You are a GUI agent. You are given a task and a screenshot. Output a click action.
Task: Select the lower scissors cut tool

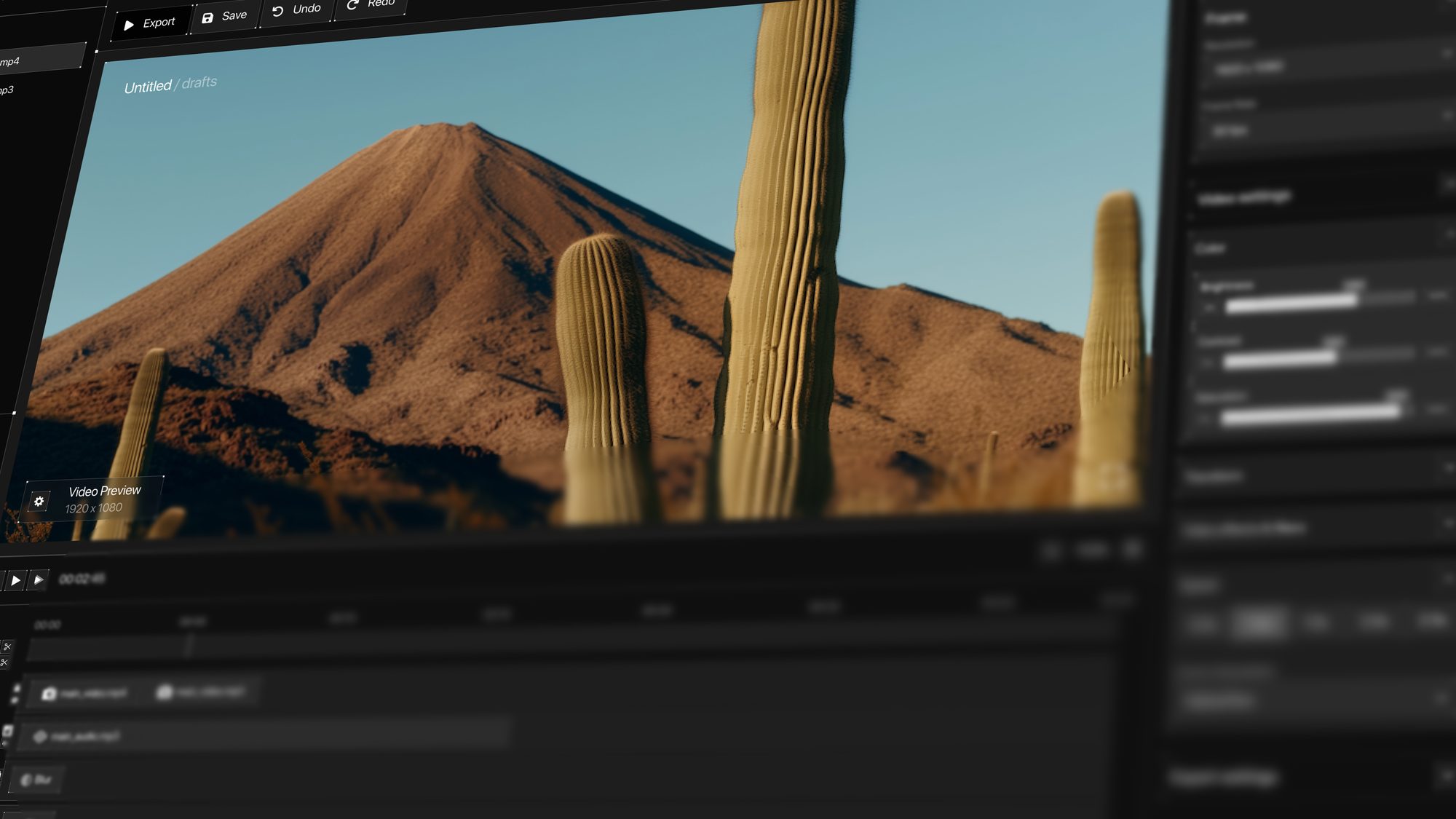(4, 662)
